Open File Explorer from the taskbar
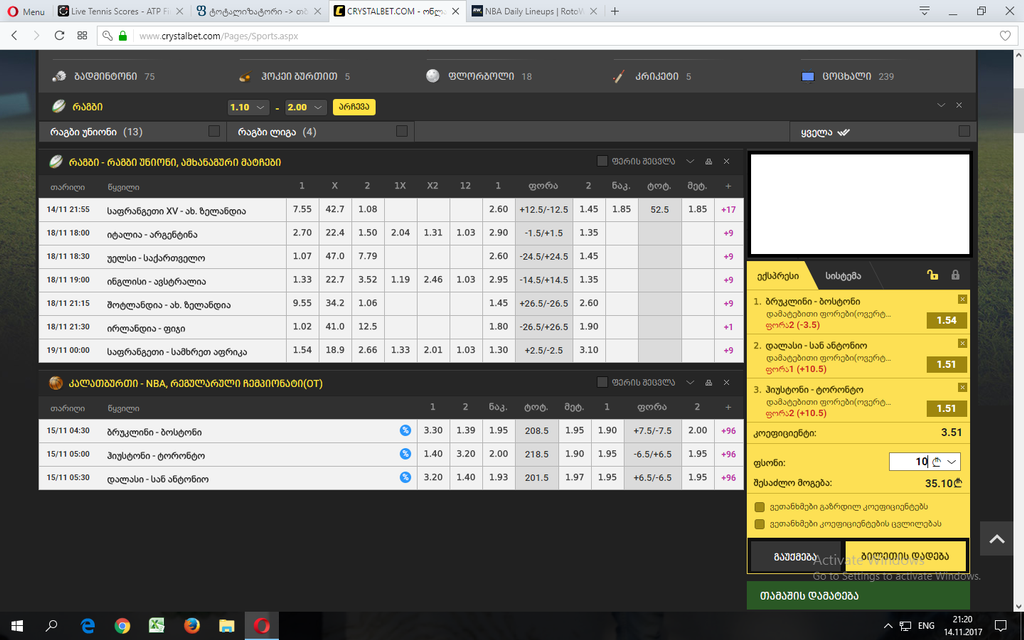 [227, 626]
